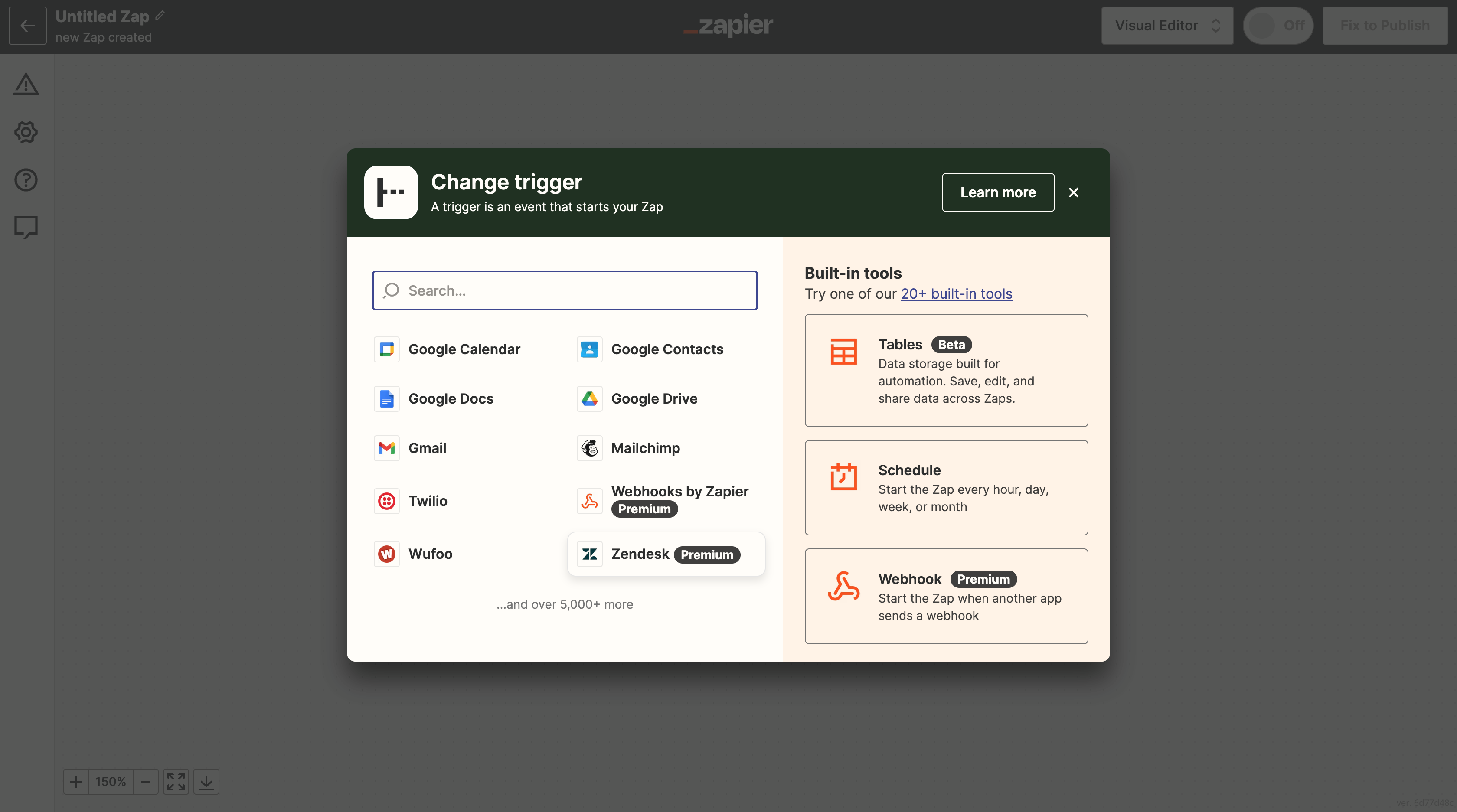Click the Tables grid icon
Viewport: 1457px width, 812px height.
pyautogui.click(x=843, y=352)
